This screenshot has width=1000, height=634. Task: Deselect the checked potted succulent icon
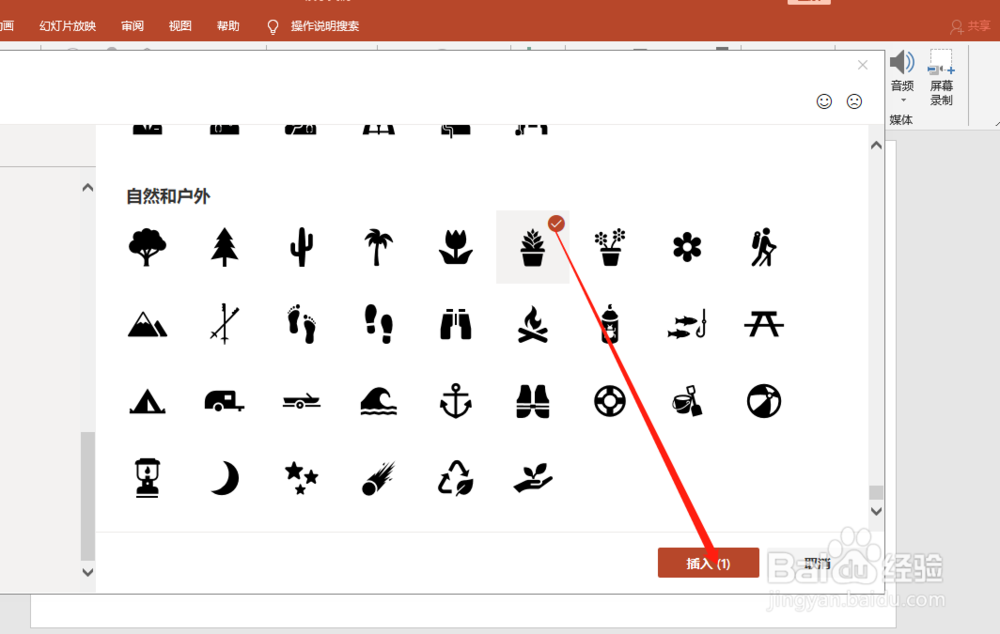533,247
